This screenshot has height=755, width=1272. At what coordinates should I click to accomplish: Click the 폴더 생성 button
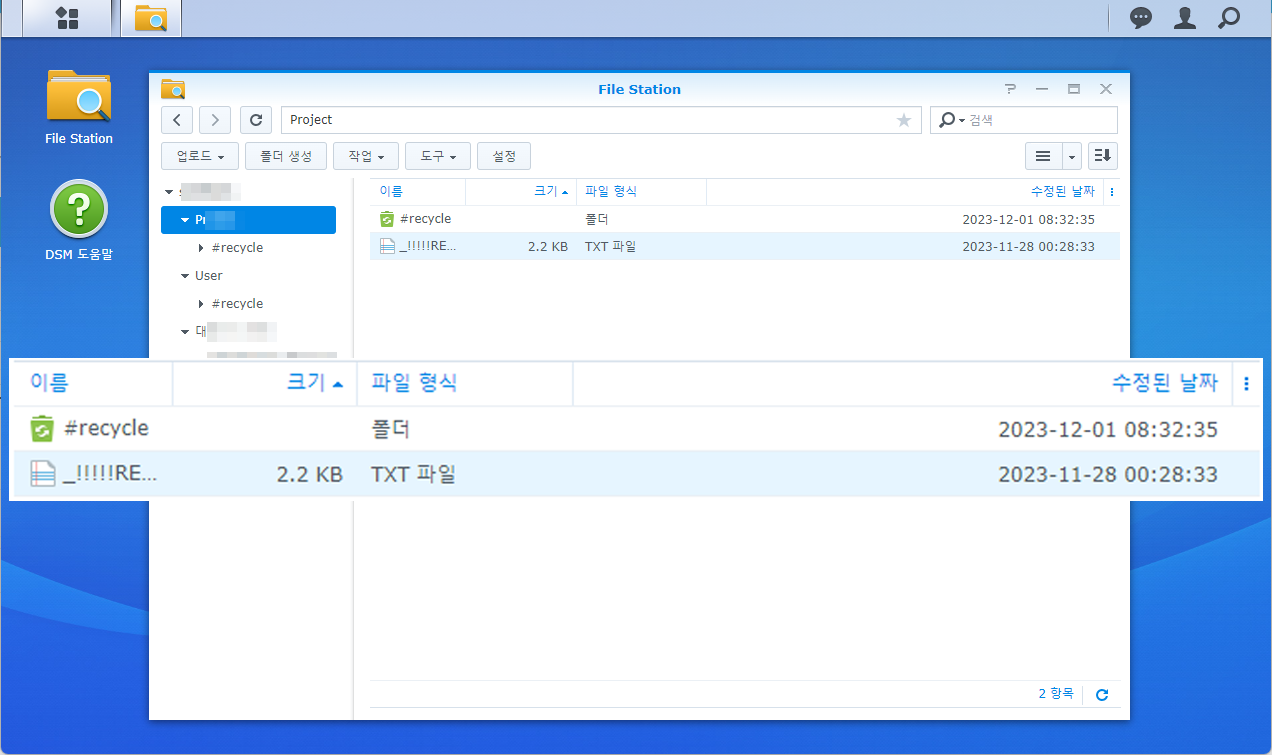click(x=286, y=156)
